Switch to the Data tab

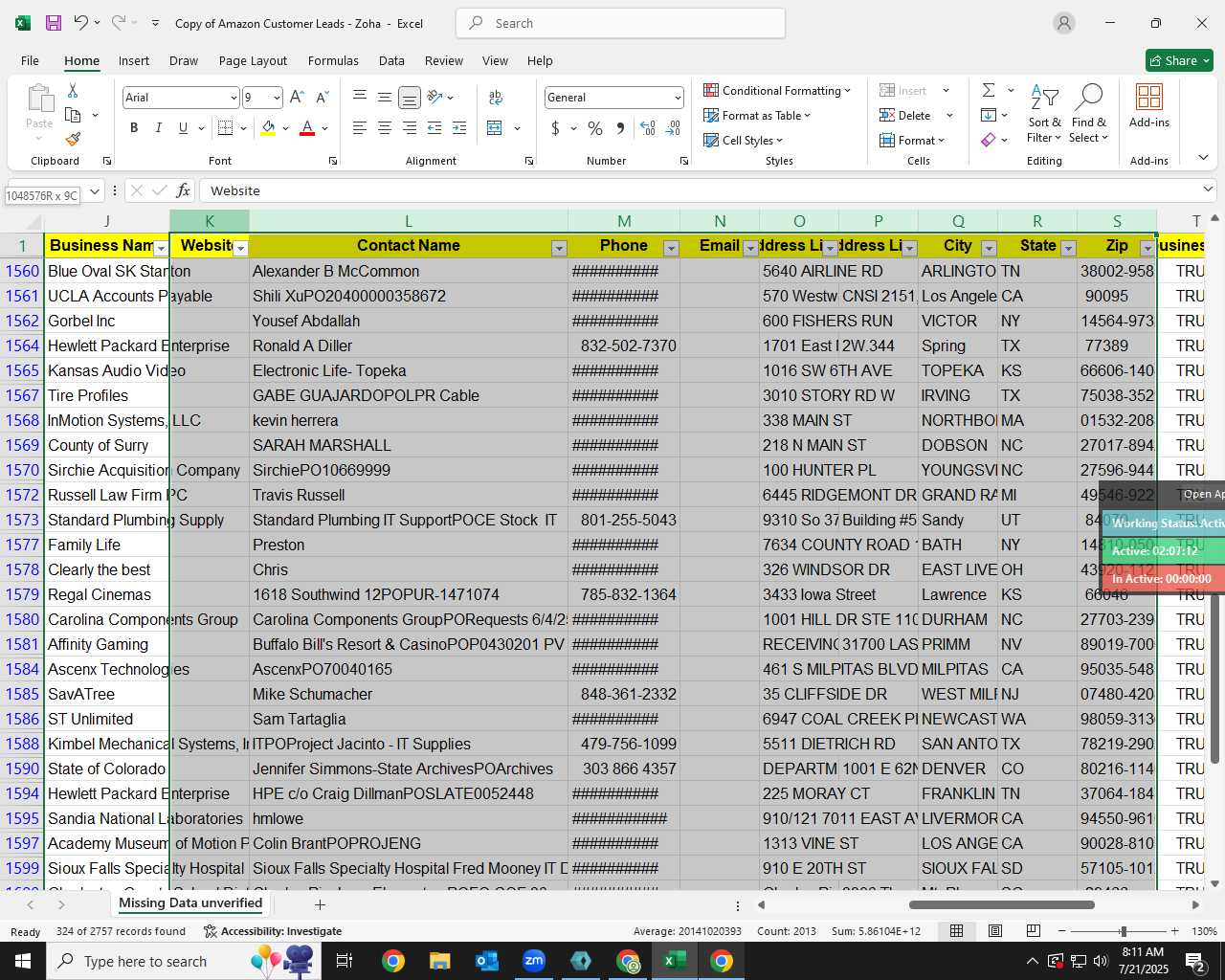[x=391, y=60]
